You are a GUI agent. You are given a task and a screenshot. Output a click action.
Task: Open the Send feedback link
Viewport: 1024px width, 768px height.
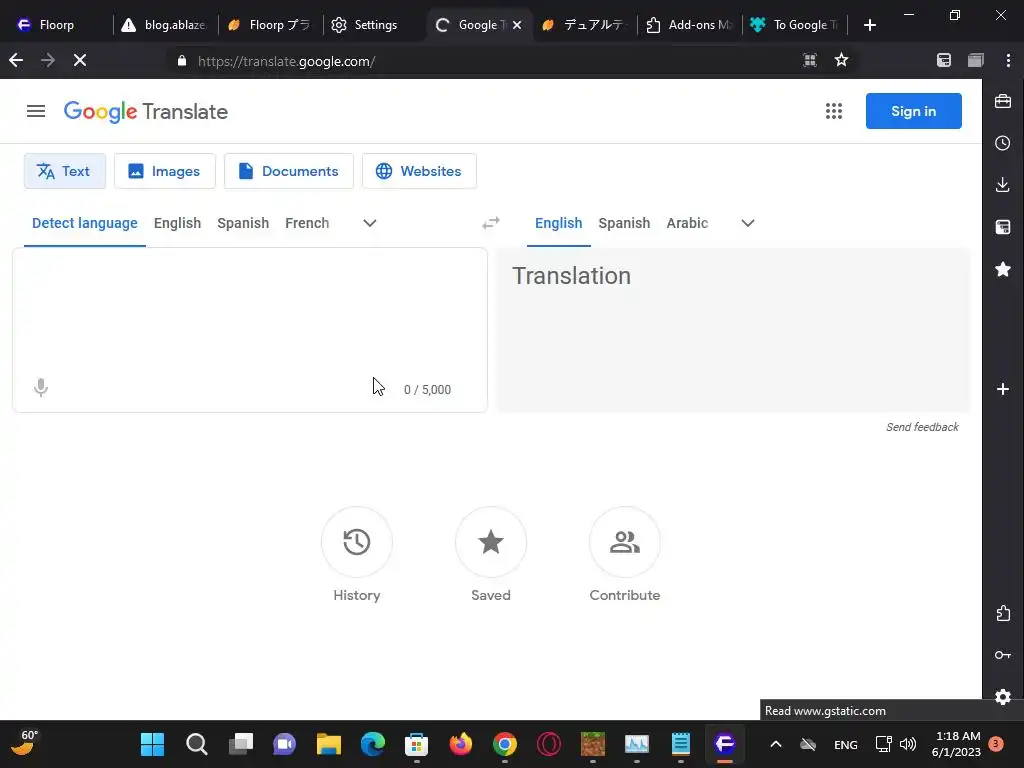point(922,427)
